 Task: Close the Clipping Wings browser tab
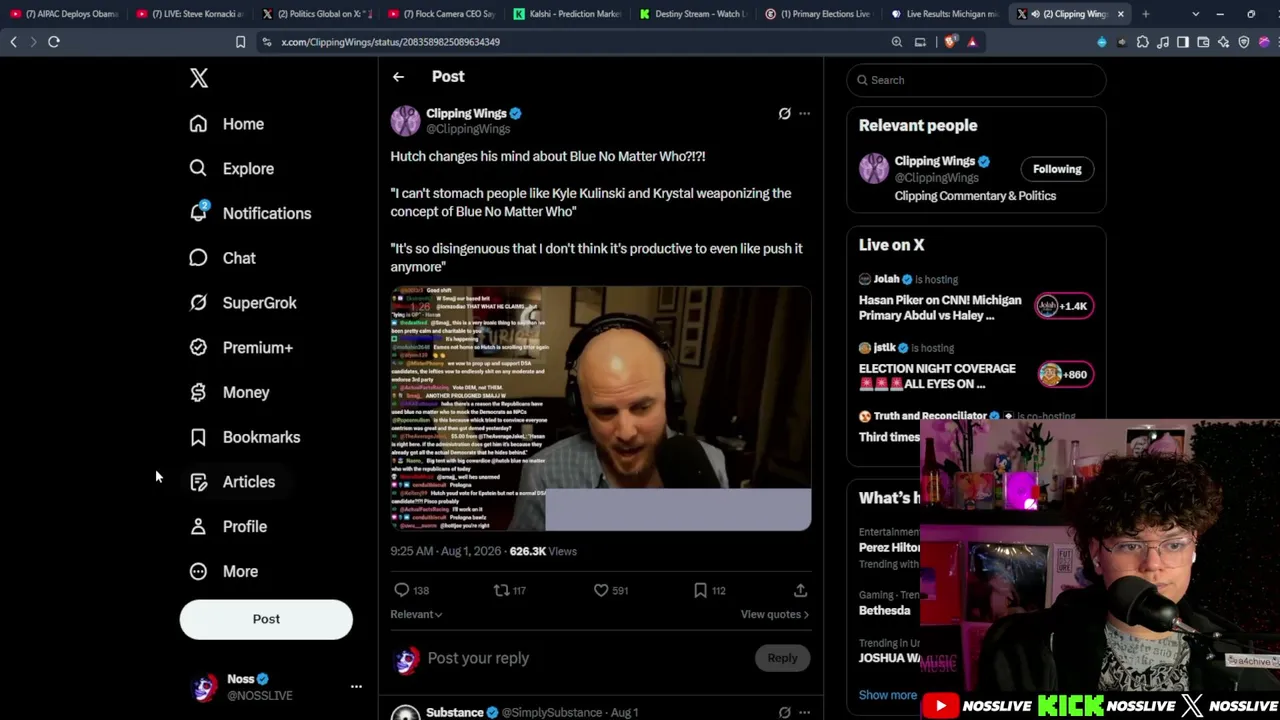1121,14
